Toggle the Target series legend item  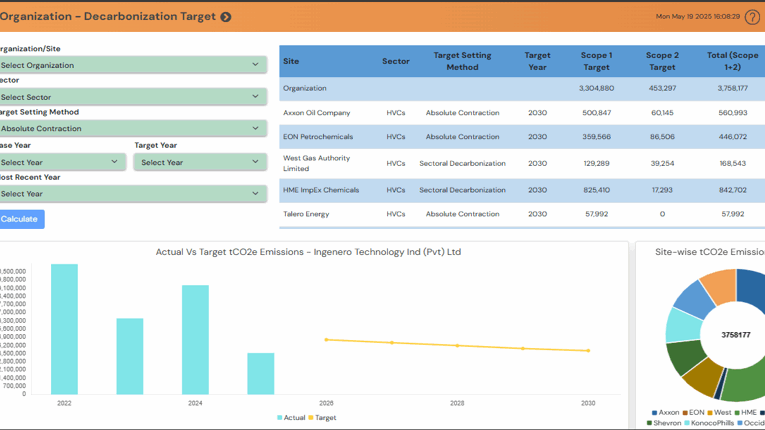[x=322, y=418]
